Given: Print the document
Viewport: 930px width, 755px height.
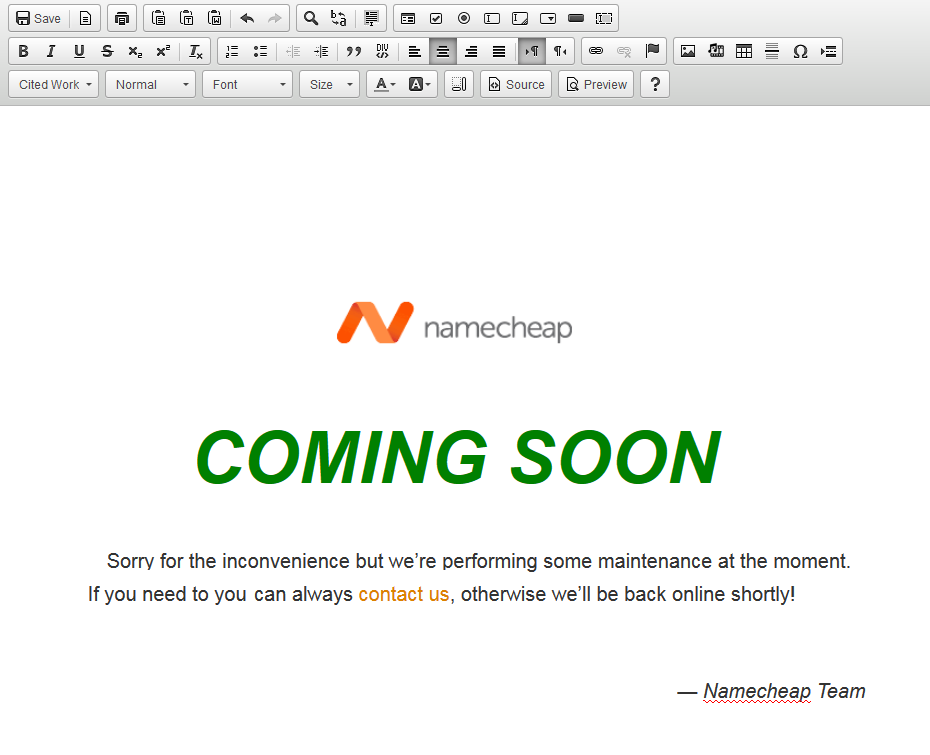Looking at the screenshot, I should coord(122,18).
